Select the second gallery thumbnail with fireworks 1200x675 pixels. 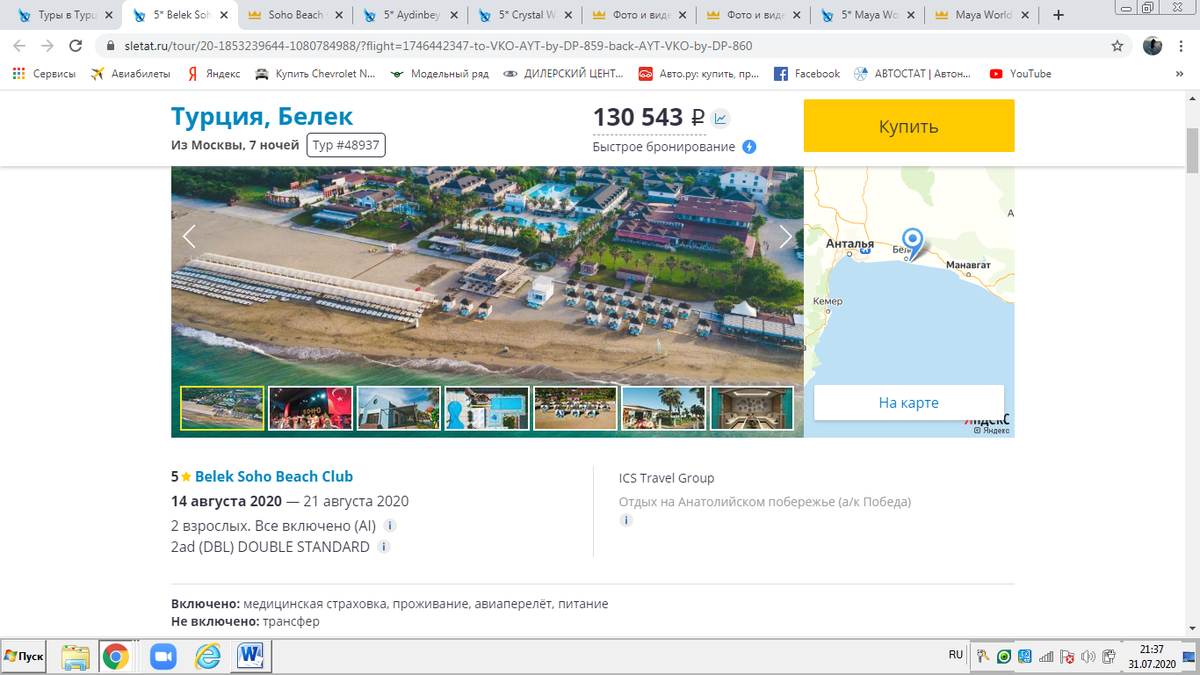[310, 408]
